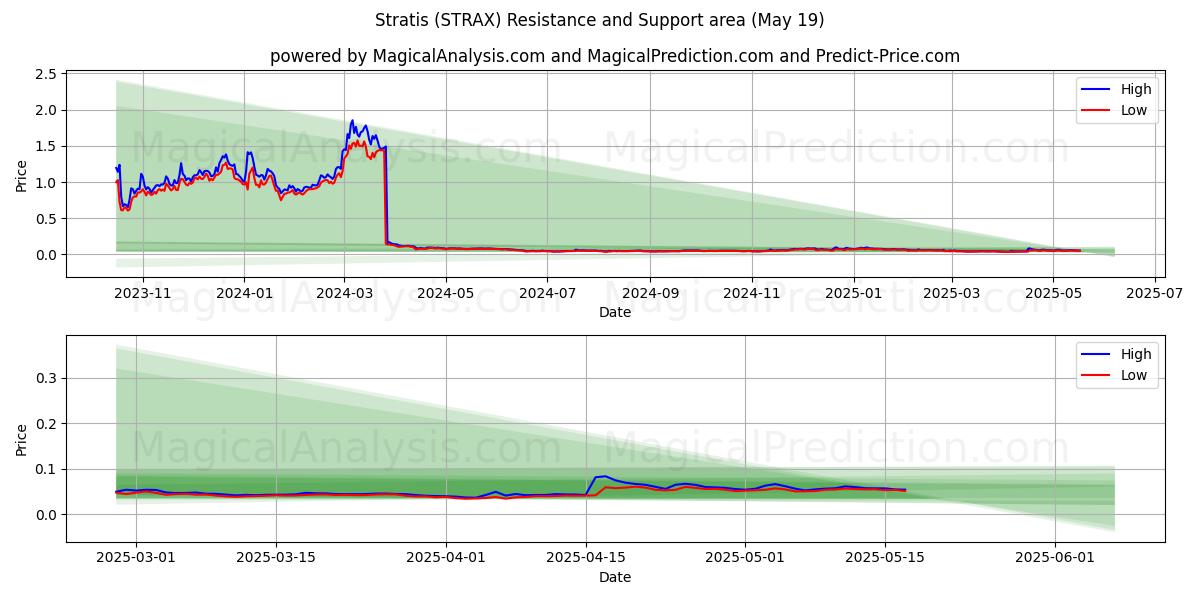Click the '0.1' y-axis label on the bottom chart
Screen dimensions: 1200x600
(x=44, y=470)
